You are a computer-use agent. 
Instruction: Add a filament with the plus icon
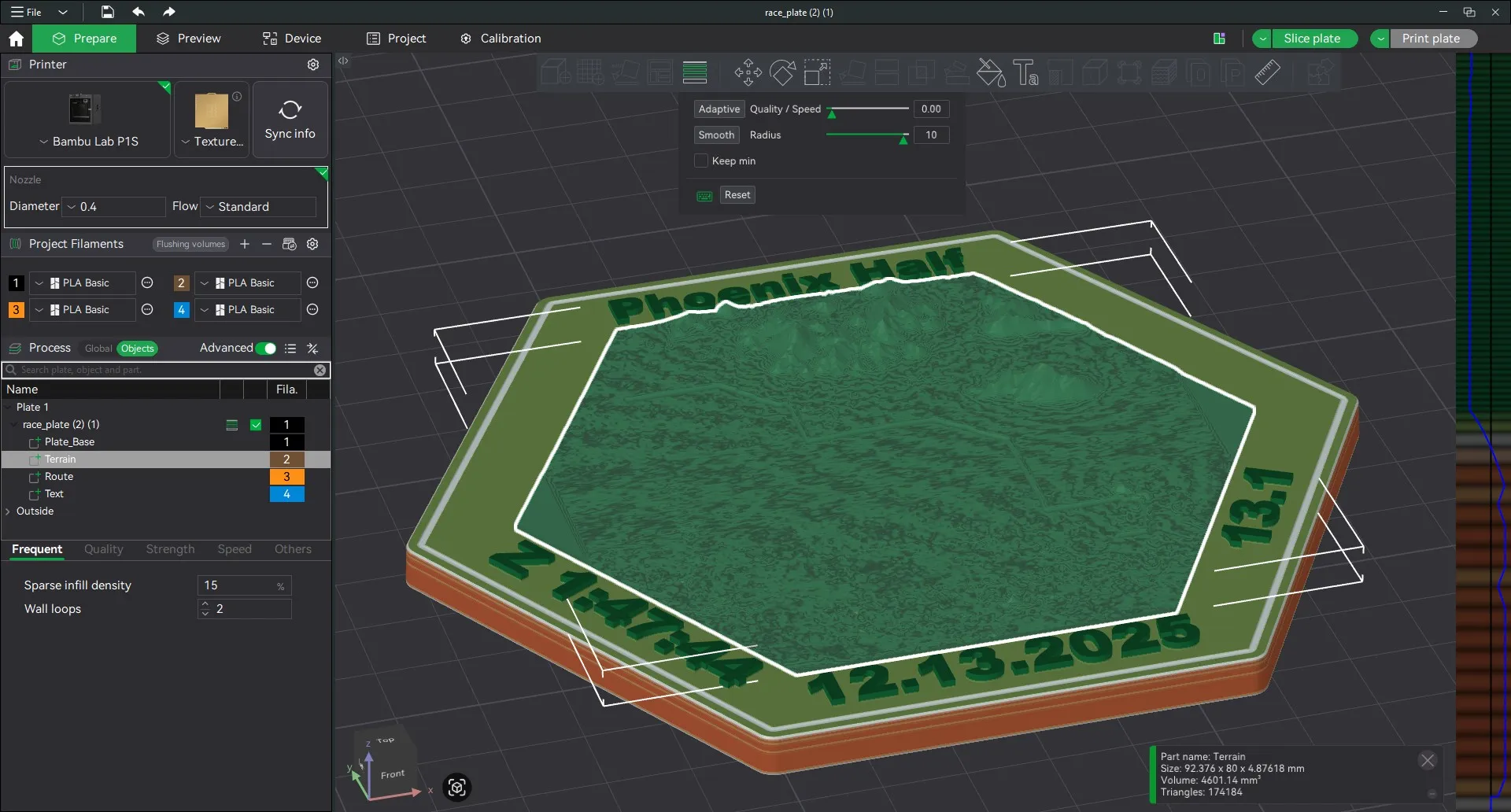pyautogui.click(x=245, y=244)
